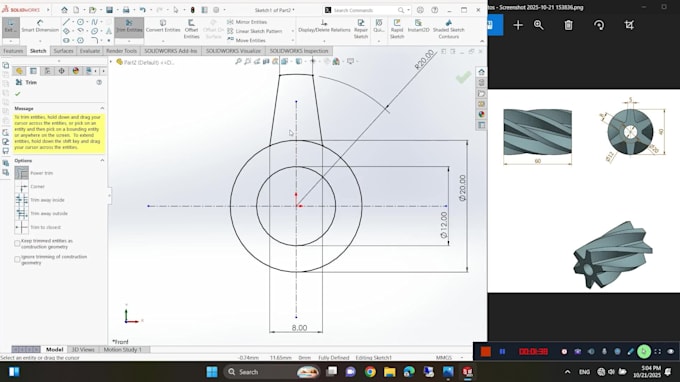
Task: Click the plus icon in Photos viewer
Action: click(x=518, y=25)
